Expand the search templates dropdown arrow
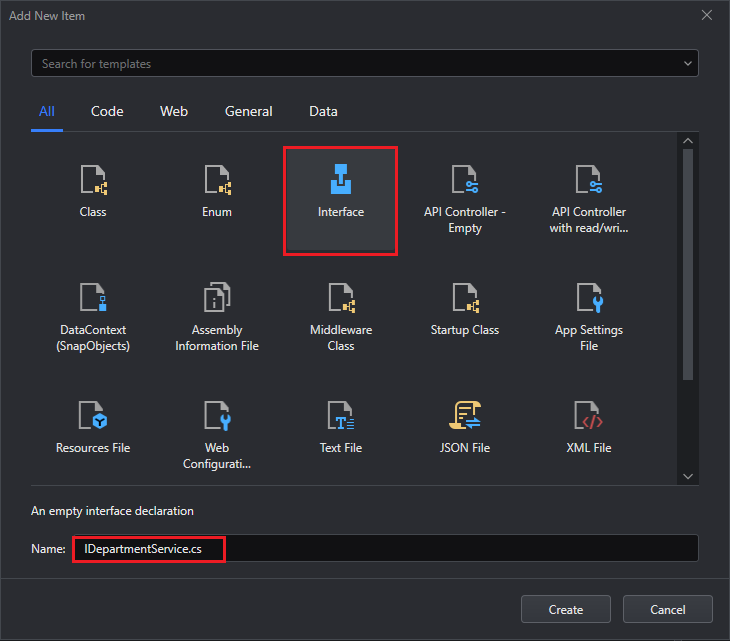Screen dimensions: 730x641 687,64
